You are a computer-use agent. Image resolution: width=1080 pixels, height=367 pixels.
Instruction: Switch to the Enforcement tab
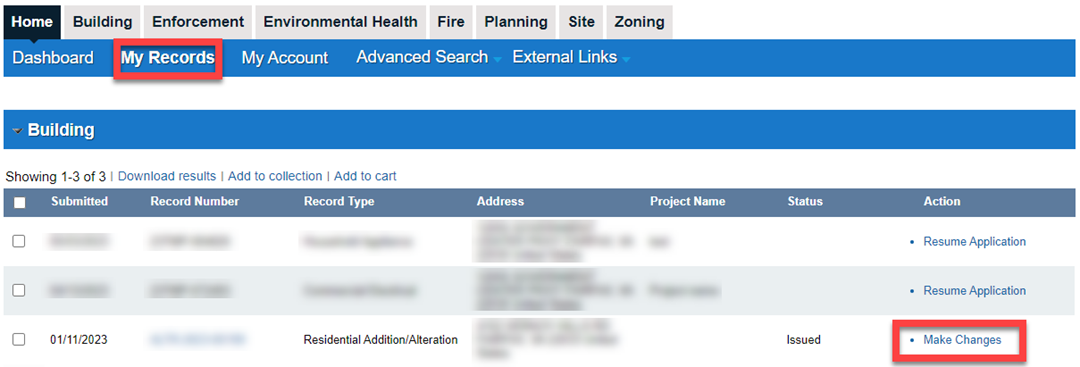pos(198,22)
